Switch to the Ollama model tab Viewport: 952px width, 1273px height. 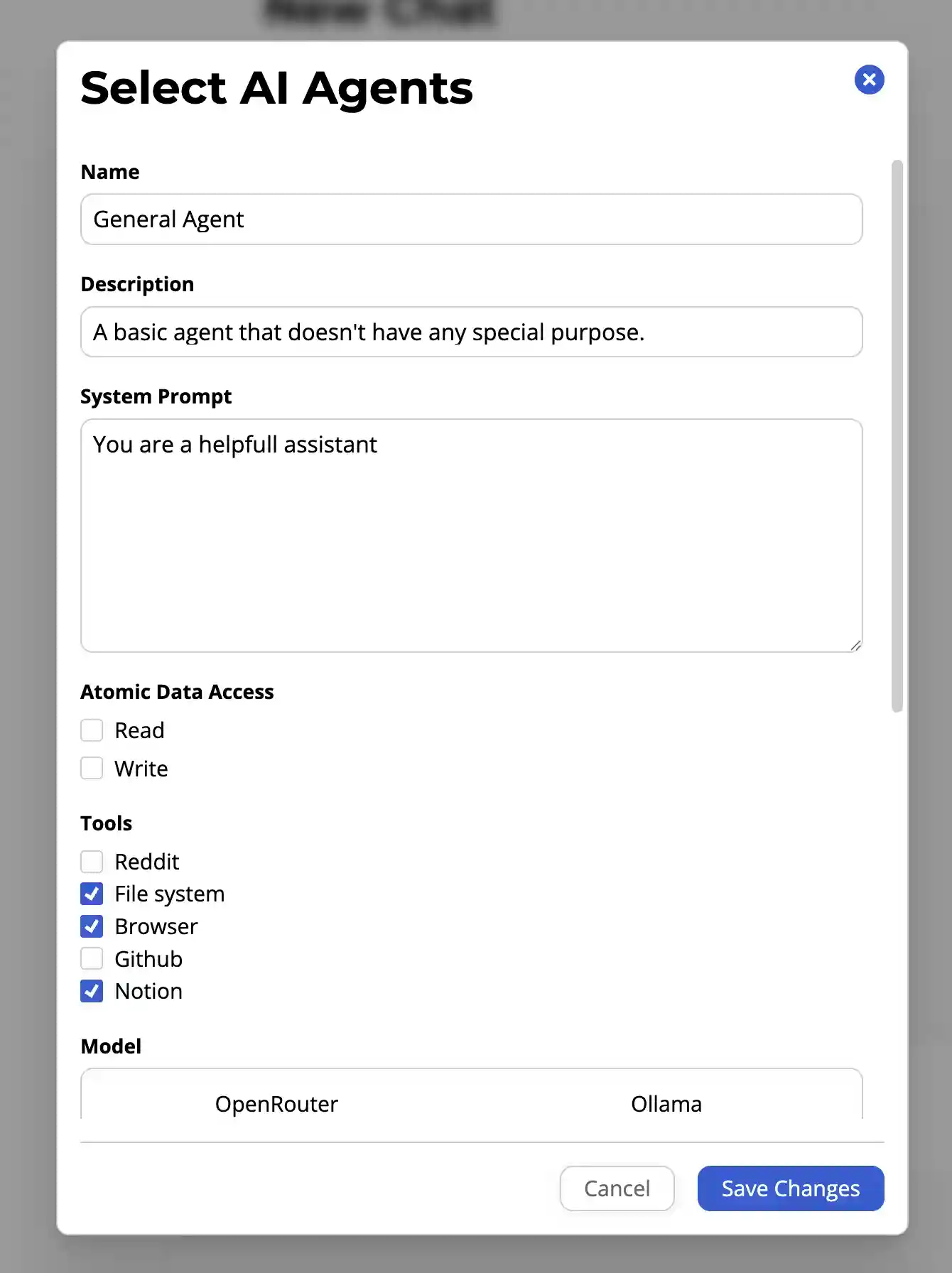point(666,1104)
